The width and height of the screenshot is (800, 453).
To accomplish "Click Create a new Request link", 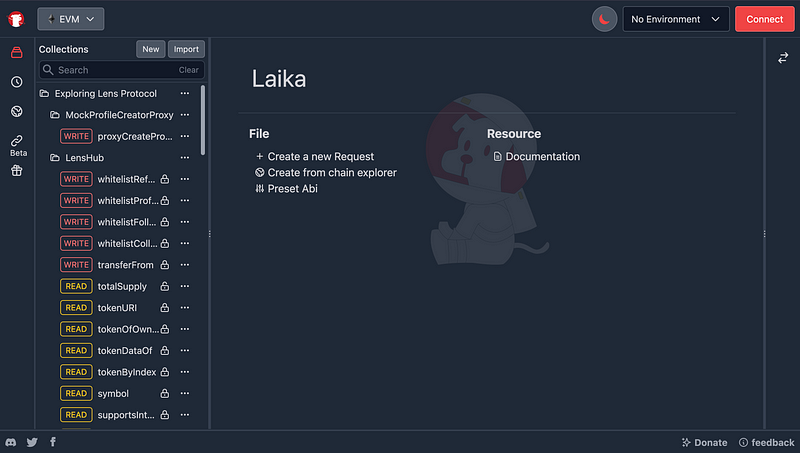I will pyautogui.click(x=320, y=157).
